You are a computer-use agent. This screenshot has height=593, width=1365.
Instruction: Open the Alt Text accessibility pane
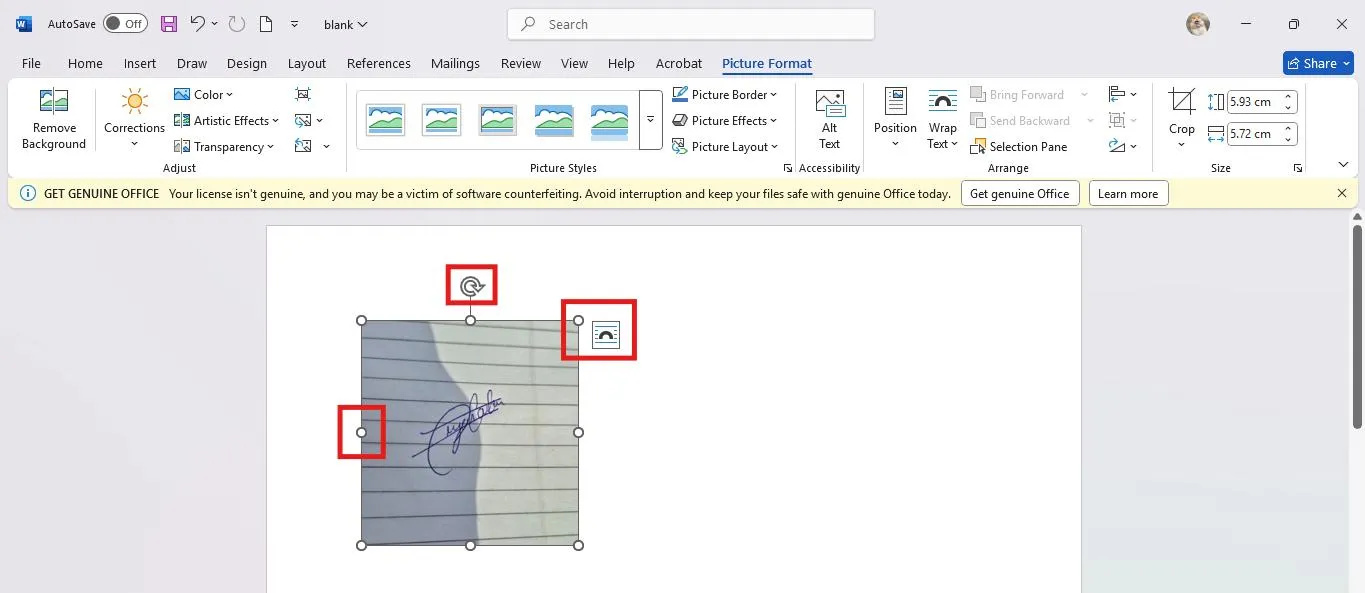click(829, 119)
